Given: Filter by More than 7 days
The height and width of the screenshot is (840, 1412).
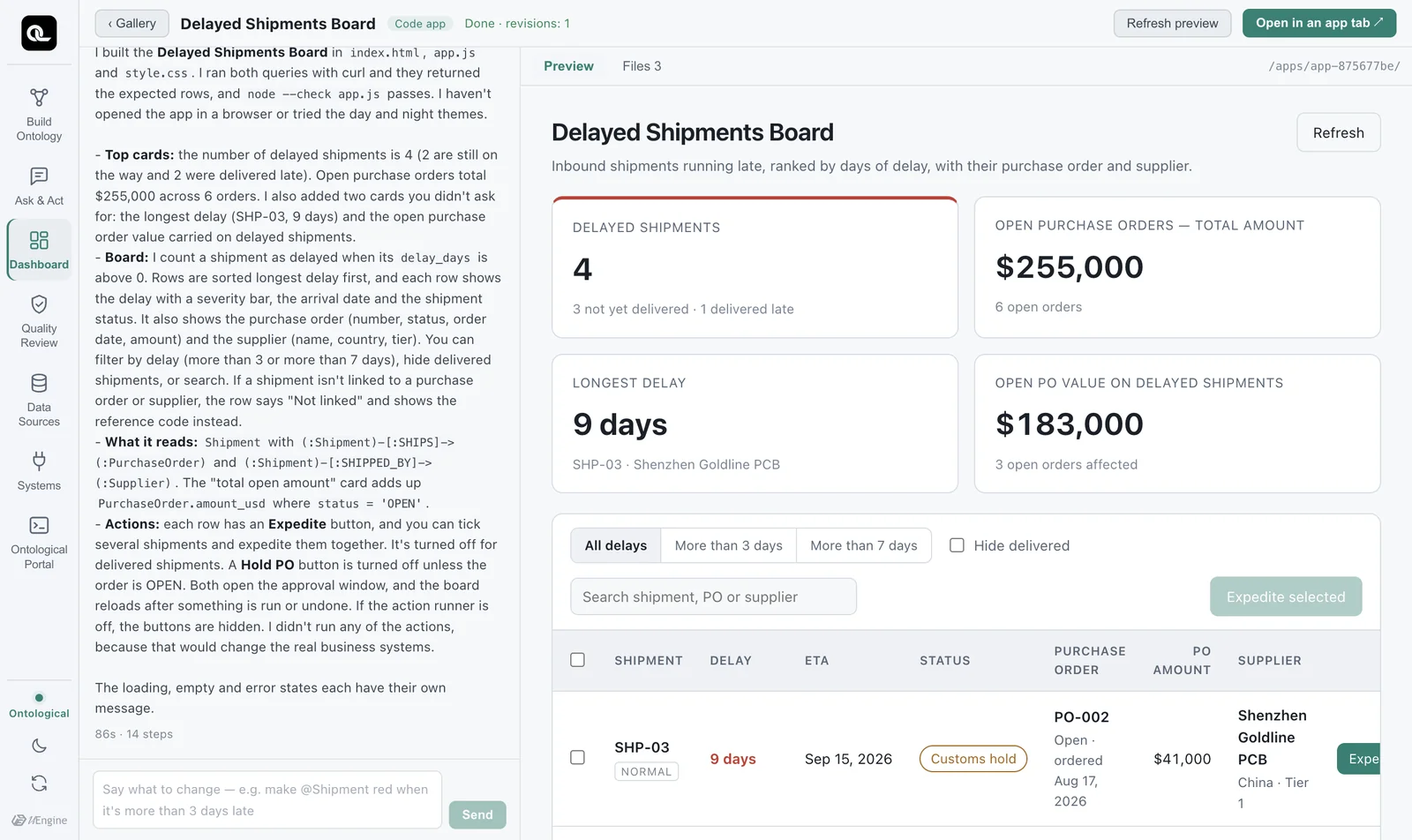Looking at the screenshot, I should pos(864,545).
